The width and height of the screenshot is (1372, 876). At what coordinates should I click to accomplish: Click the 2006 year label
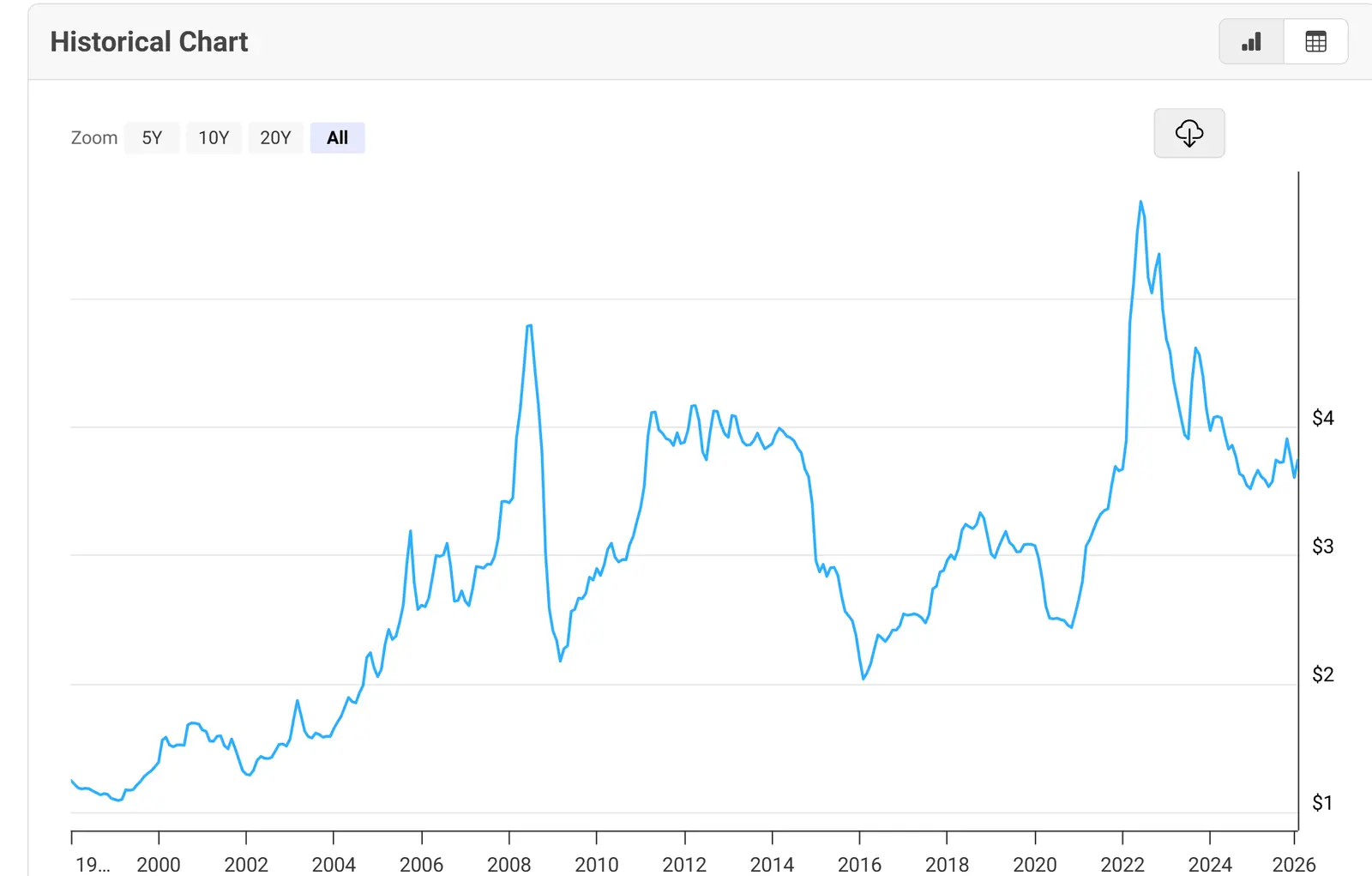(x=422, y=864)
